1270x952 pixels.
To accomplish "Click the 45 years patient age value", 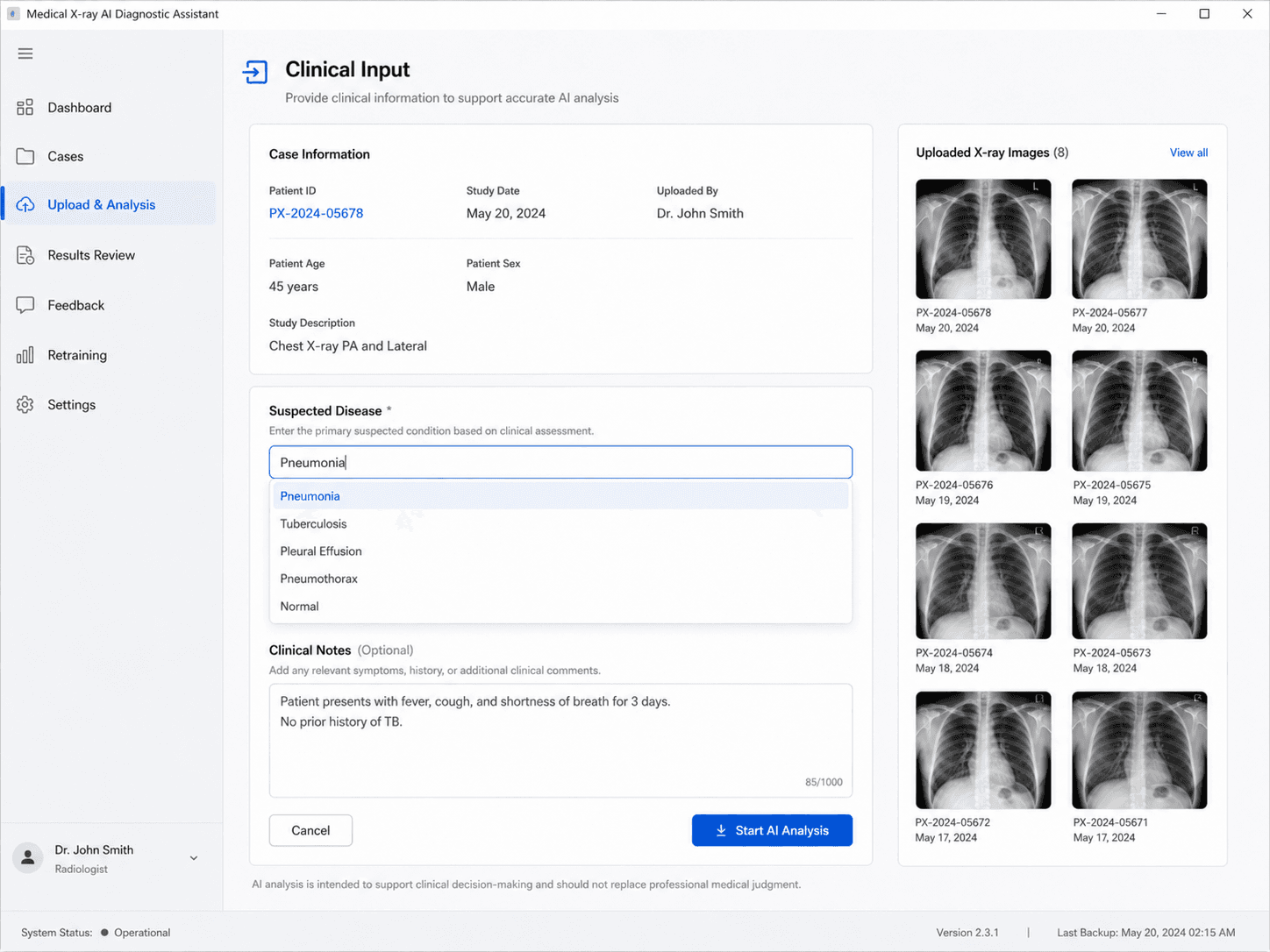I will click(x=294, y=287).
